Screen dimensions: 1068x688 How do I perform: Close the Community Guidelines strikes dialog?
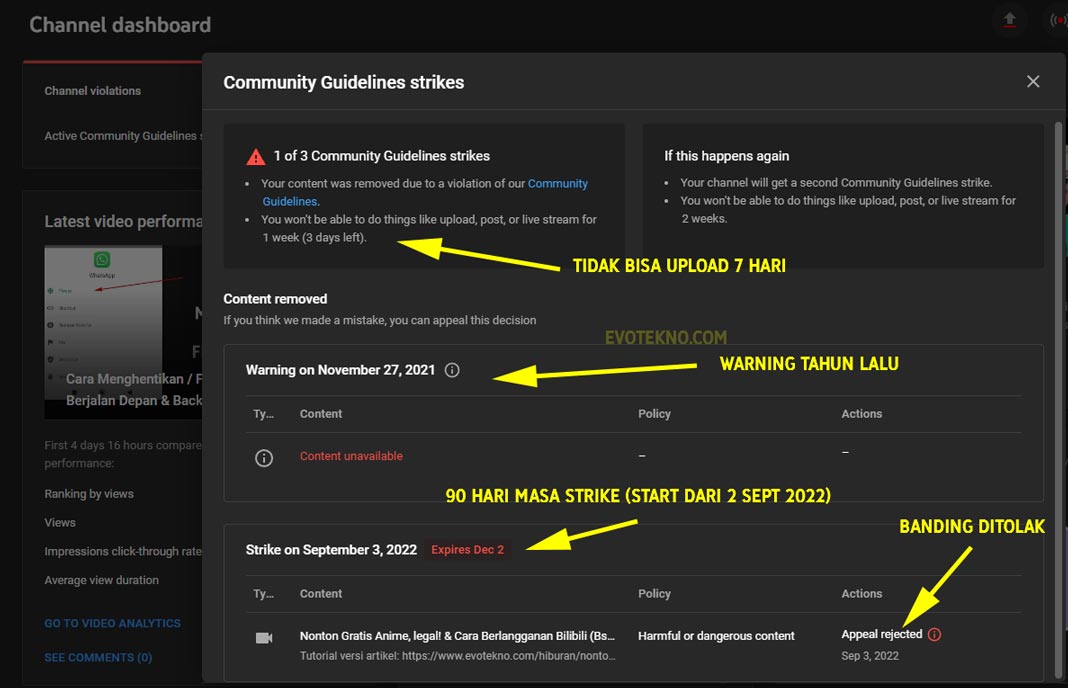[x=1033, y=82]
